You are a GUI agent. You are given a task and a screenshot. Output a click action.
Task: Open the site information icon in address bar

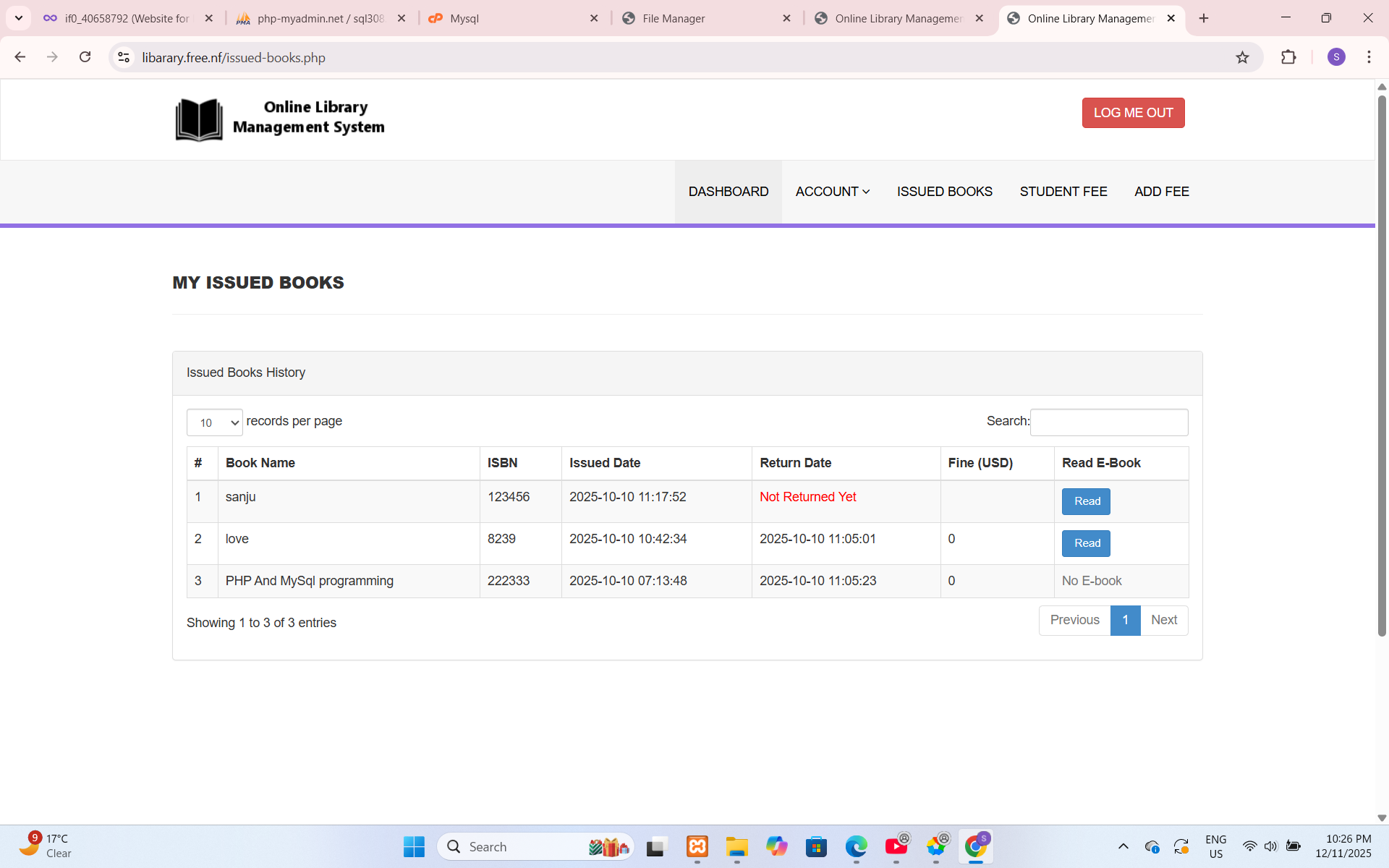tap(124, 58)
